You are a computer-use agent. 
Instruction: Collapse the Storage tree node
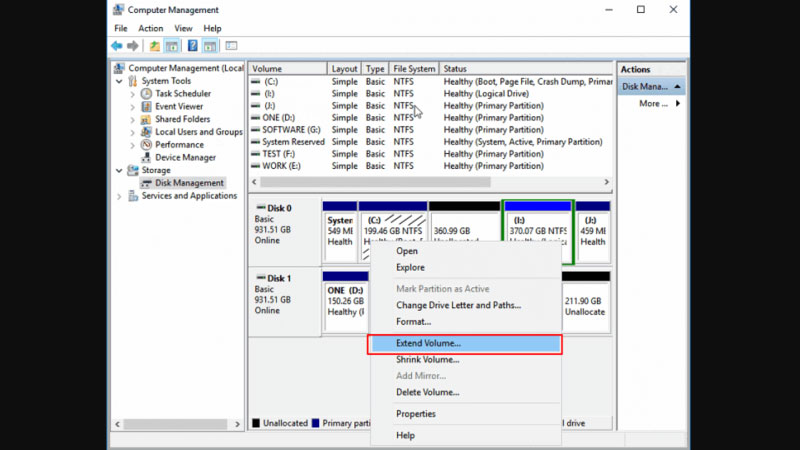(x=119, y=170)
